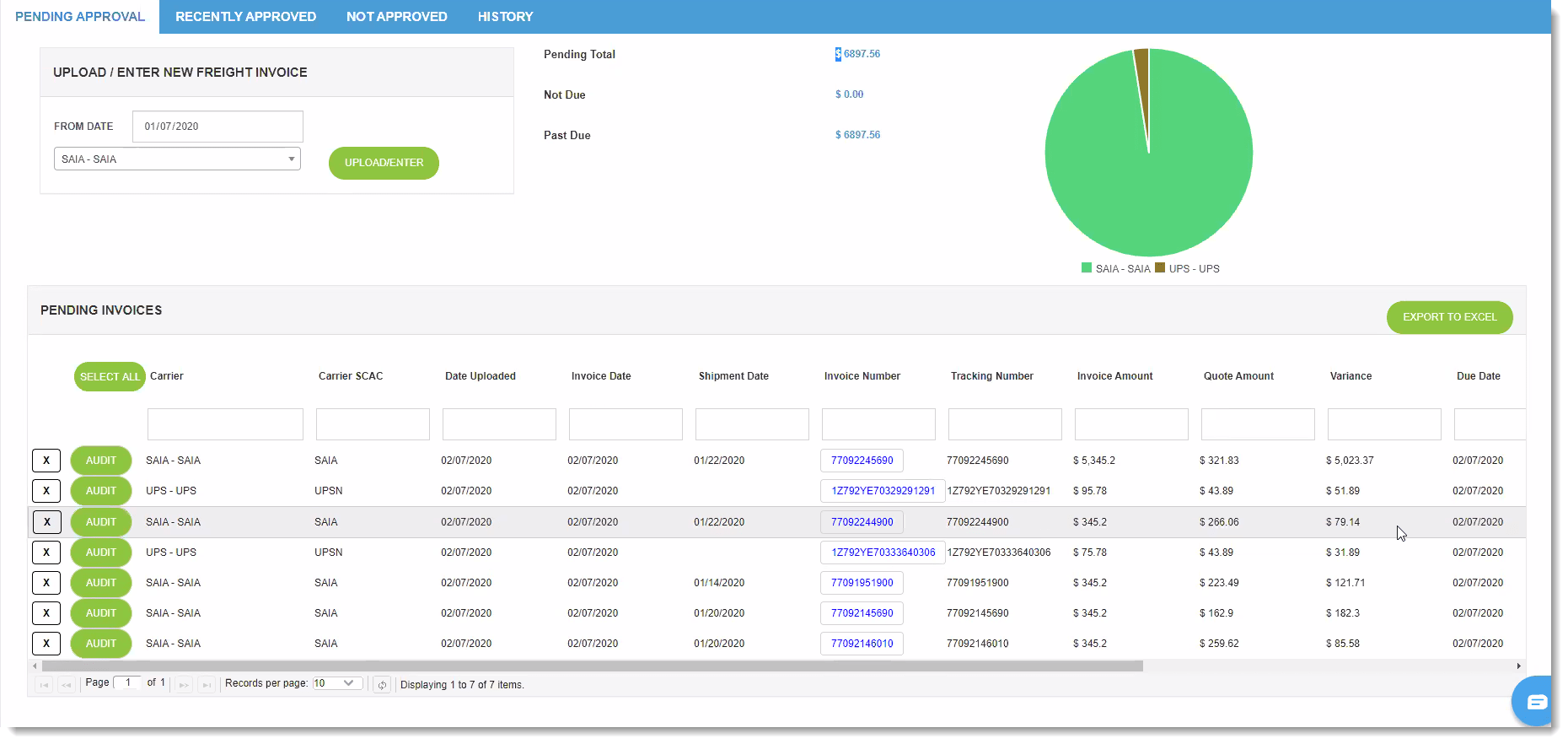This screenshot has width=1568, height=744.
Task: Go to last page pager icon
Action: coord(206,685)
